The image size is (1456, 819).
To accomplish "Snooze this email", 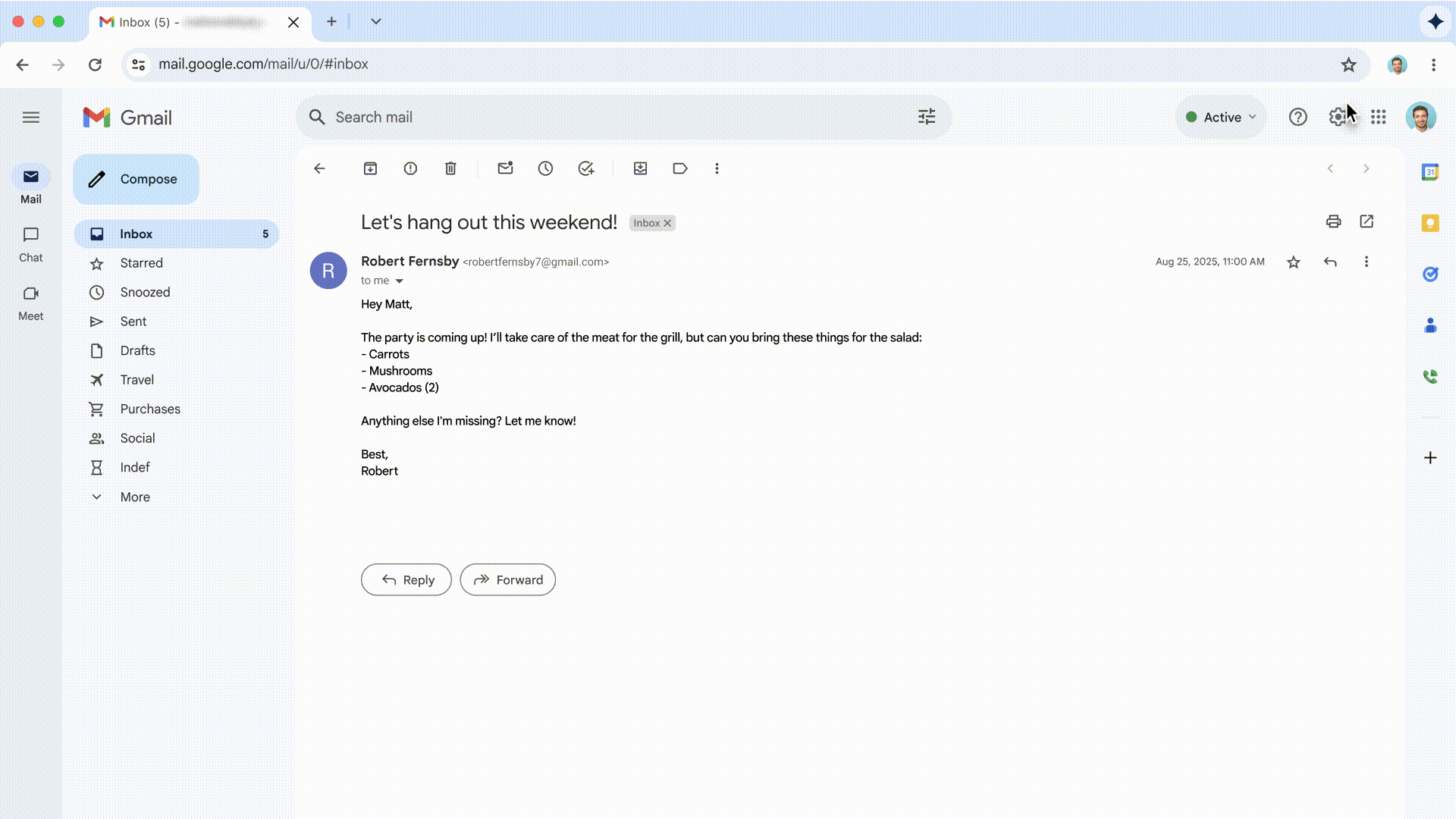I will click(545, 168).
